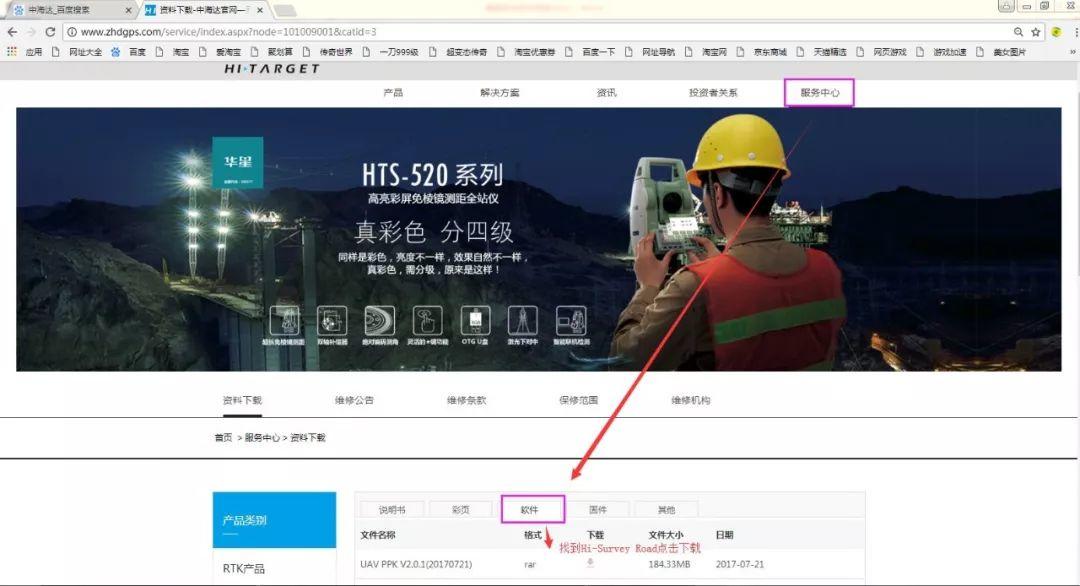1080x586 pixels.
Task: Click the 双轴补偿器 feature icon
Action: [x=331, y=320]
